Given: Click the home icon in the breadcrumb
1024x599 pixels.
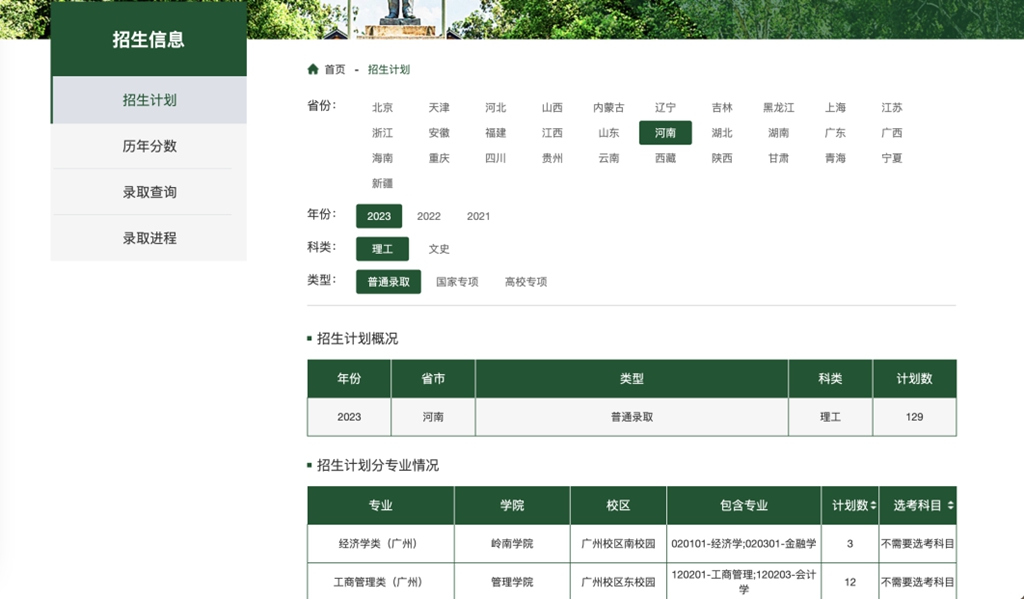Looking at the screenshot, I should [x=313, y=70].
